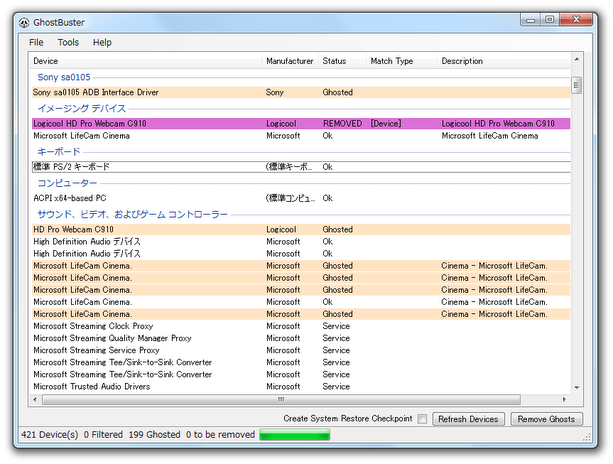Image resolution: width=613 pixels, height=464 pixels.
Task: Collapse the Sony sa0105 group header
Action: [64, 77]
